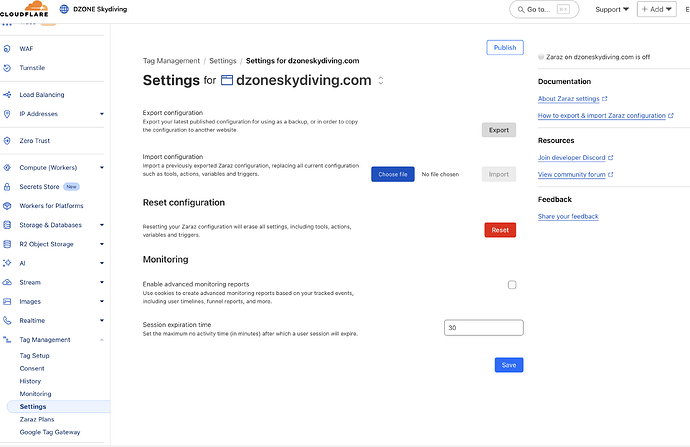Click the Load Balancing icon
The width and height of the screenshot is (690, 447).
(x=7, y=95)
